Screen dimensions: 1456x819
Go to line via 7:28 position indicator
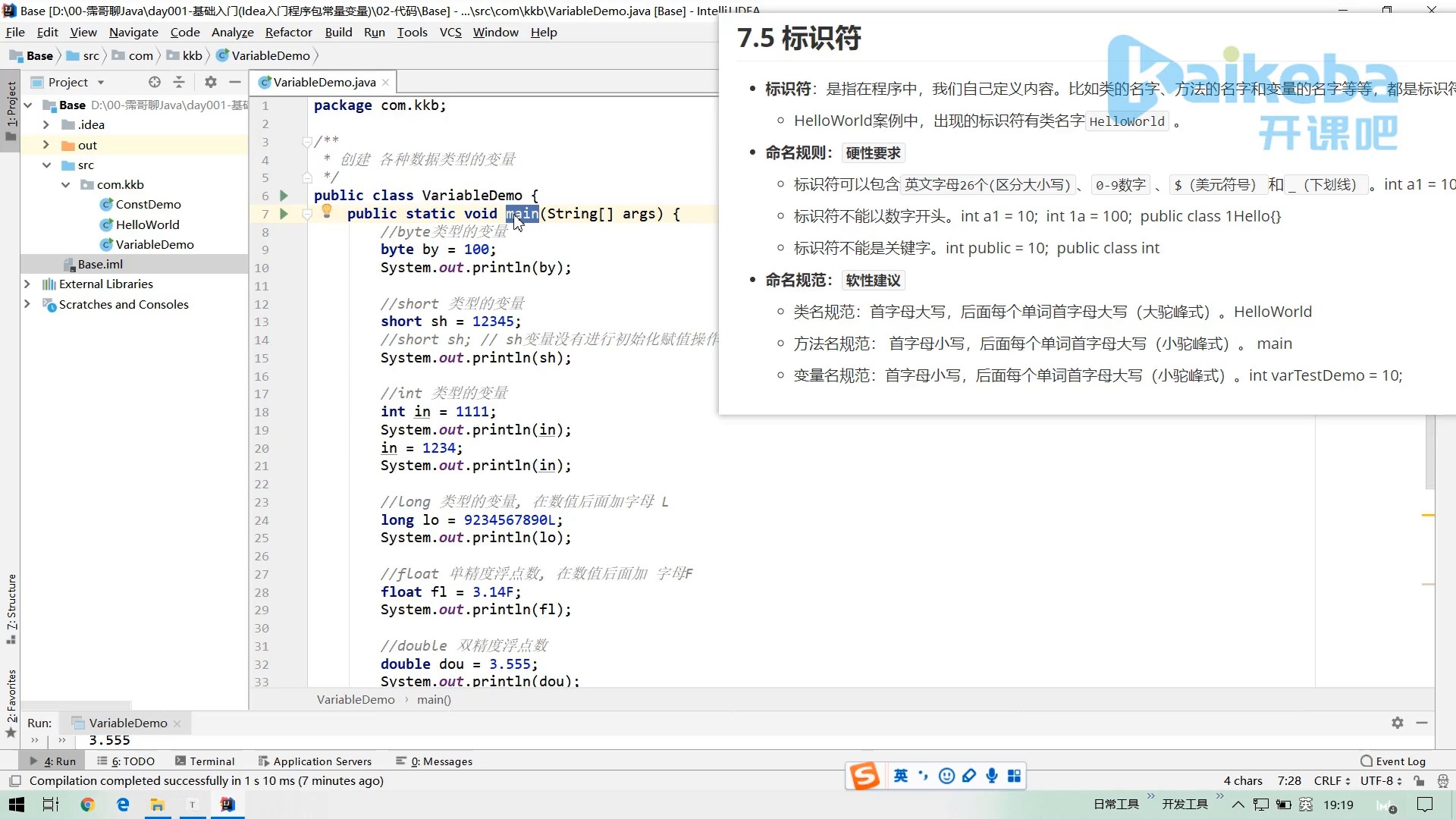[x=1289, y=781]
